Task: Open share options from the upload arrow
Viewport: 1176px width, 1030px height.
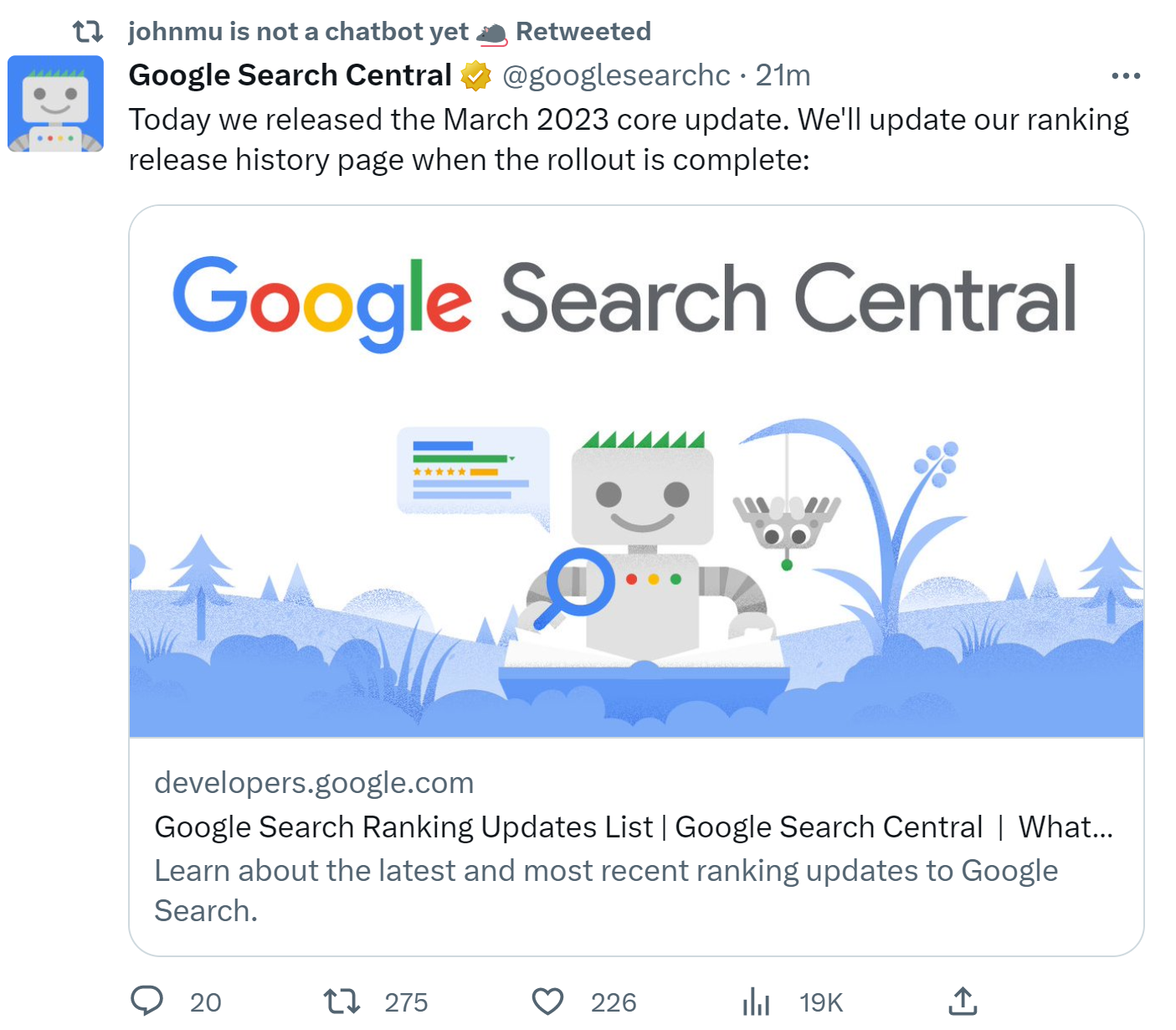Action: pyautogui.click(x=964, y=1000)
